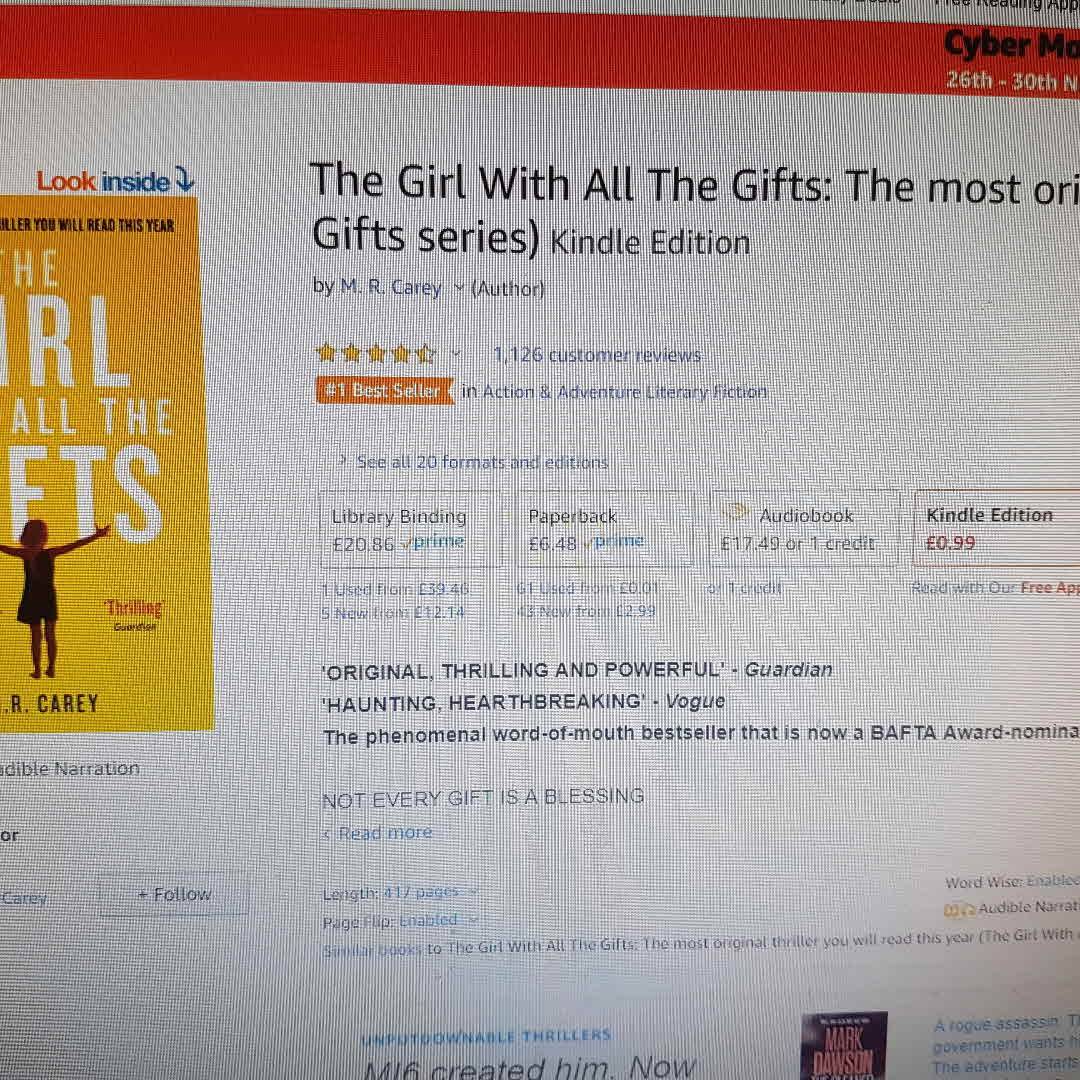1080x1080 pixels.
Task: Click the star rating icons
Action: tap(375, 354)
